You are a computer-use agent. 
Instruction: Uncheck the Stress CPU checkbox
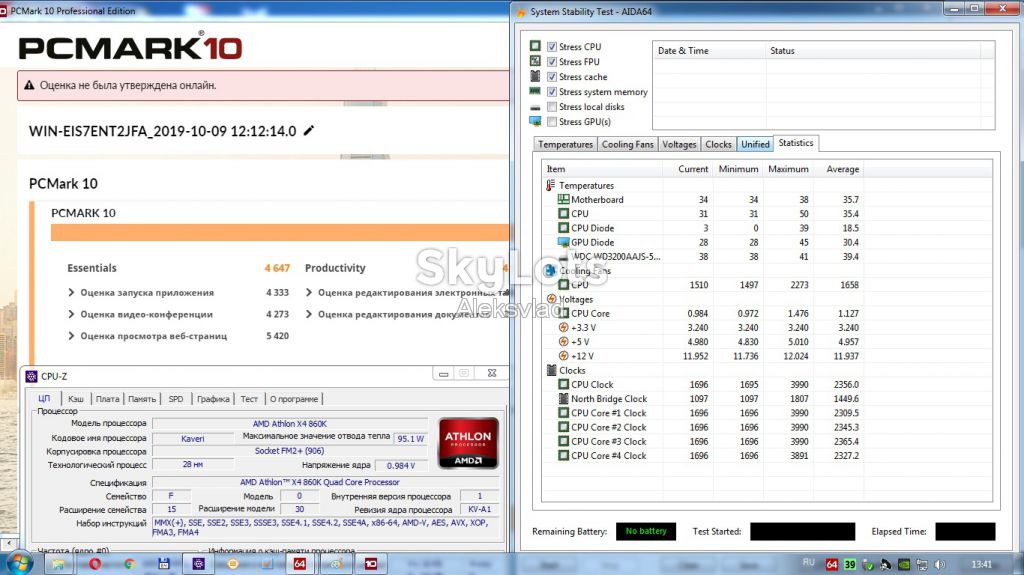click(552, 46)
